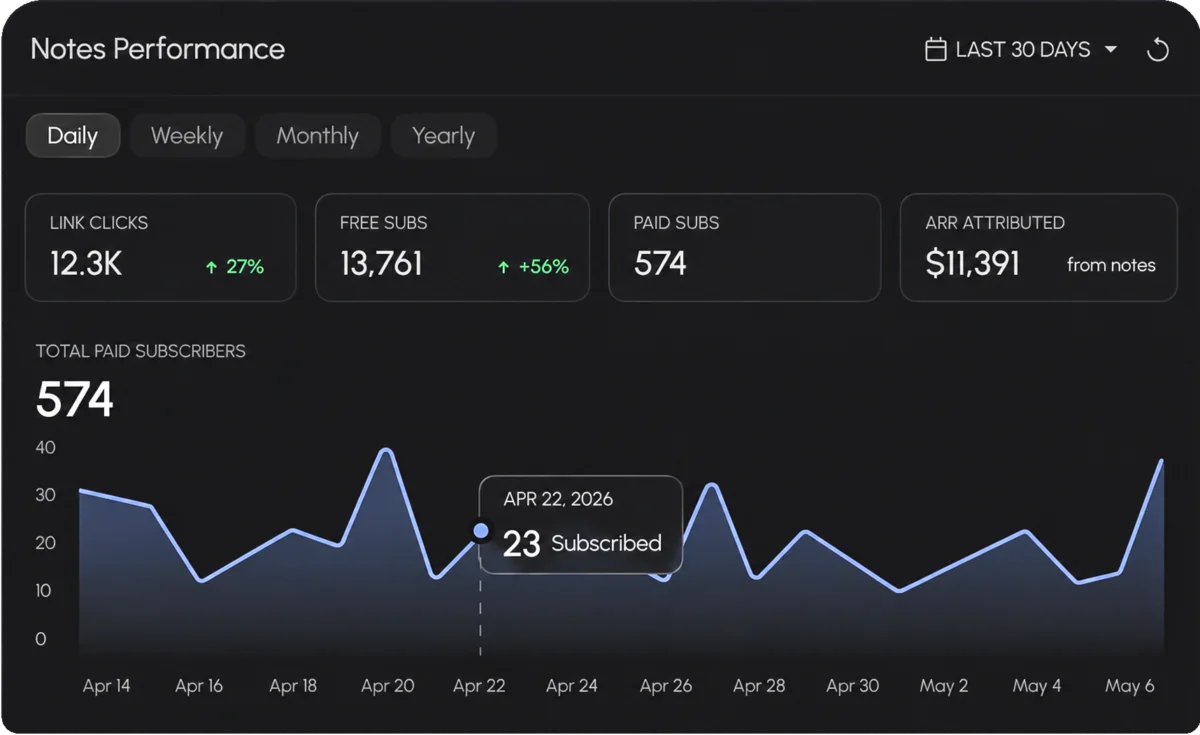1200x735 pixels.
Task: Switch to the Monthly tab
Action: coord(318,136)
